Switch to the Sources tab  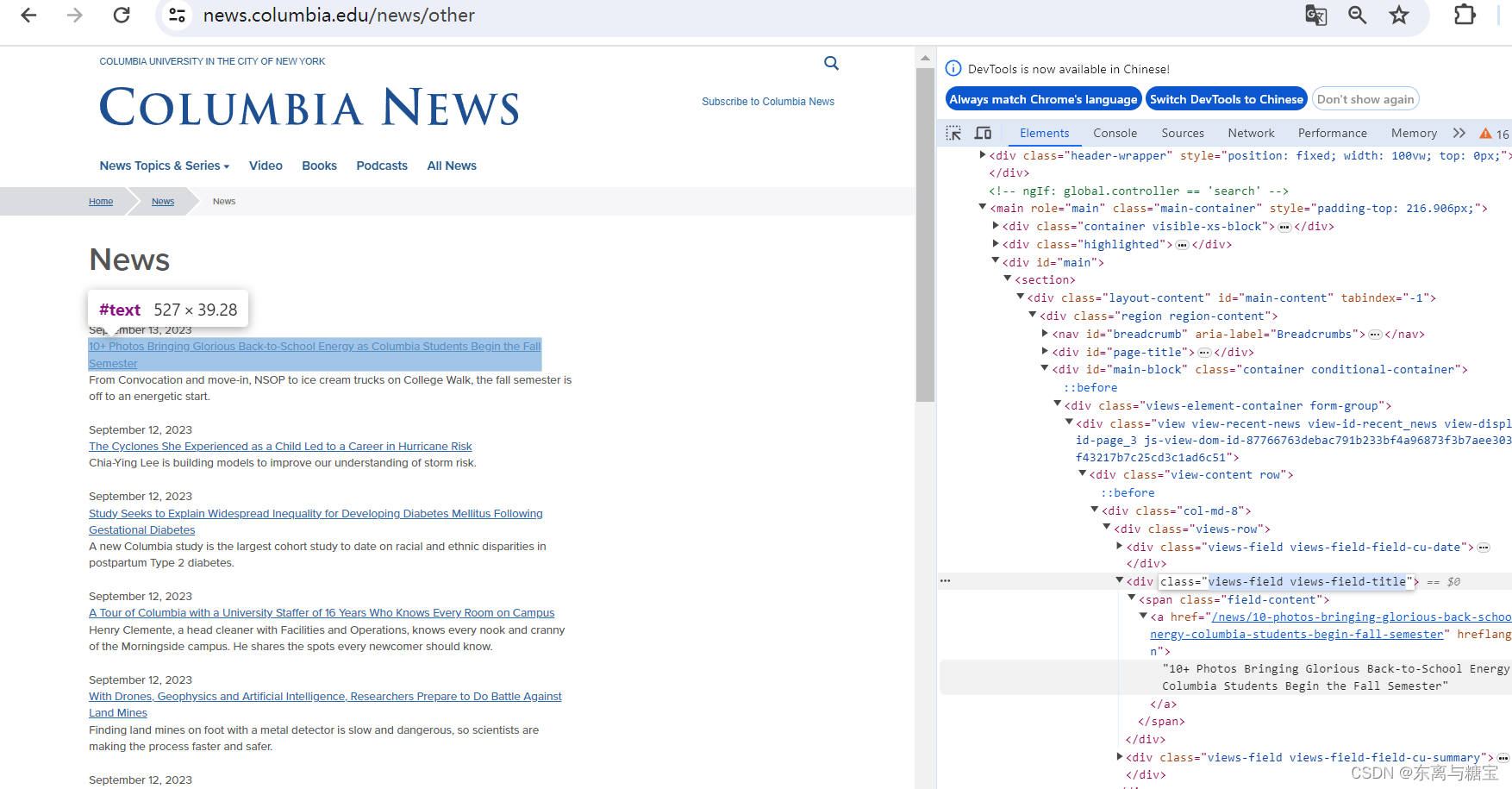pos(1183,133)
